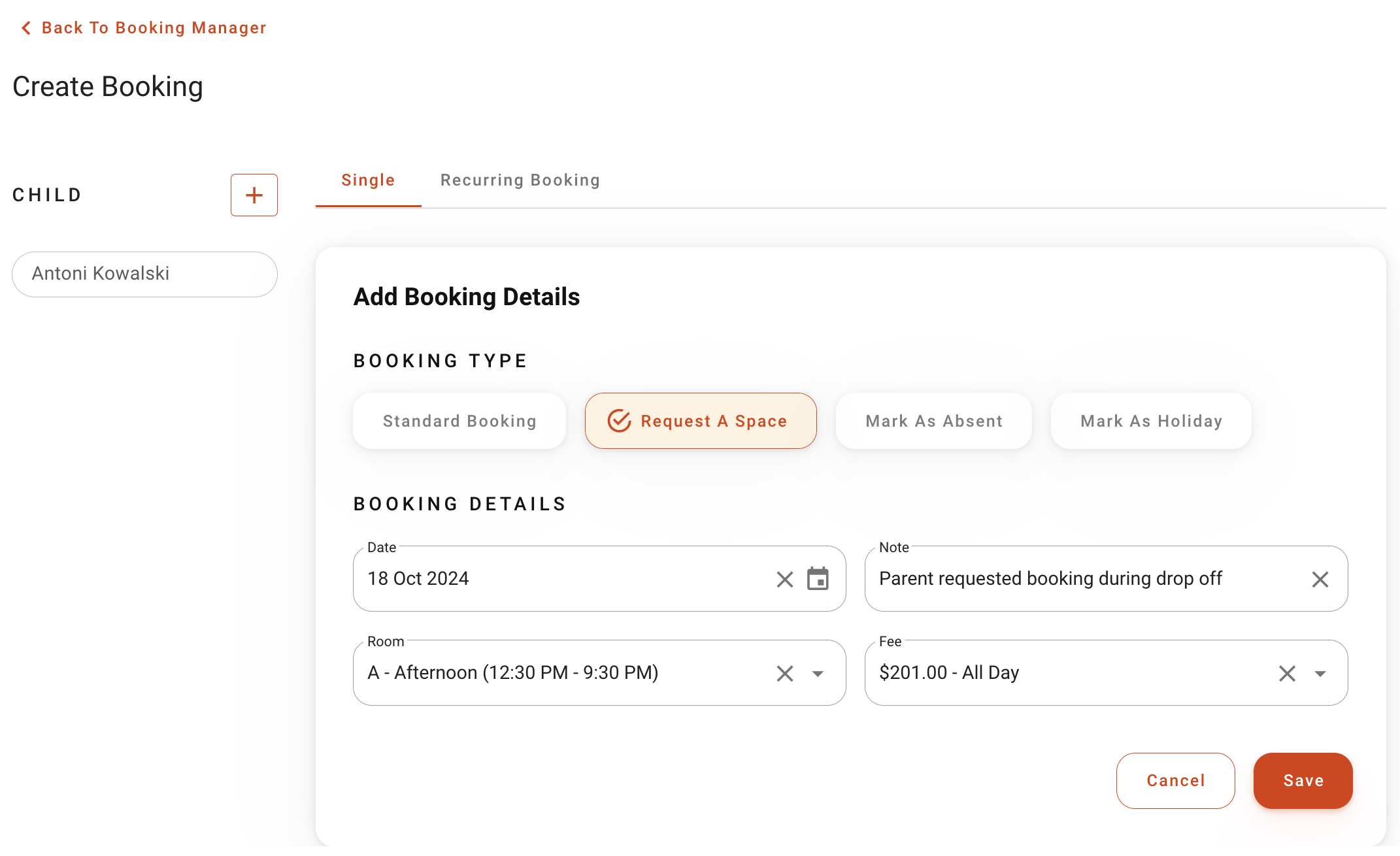Image resolution: width=1400 pixels, height=856 pixels.
Task: Click the add child plus icon
Action: 254,195
